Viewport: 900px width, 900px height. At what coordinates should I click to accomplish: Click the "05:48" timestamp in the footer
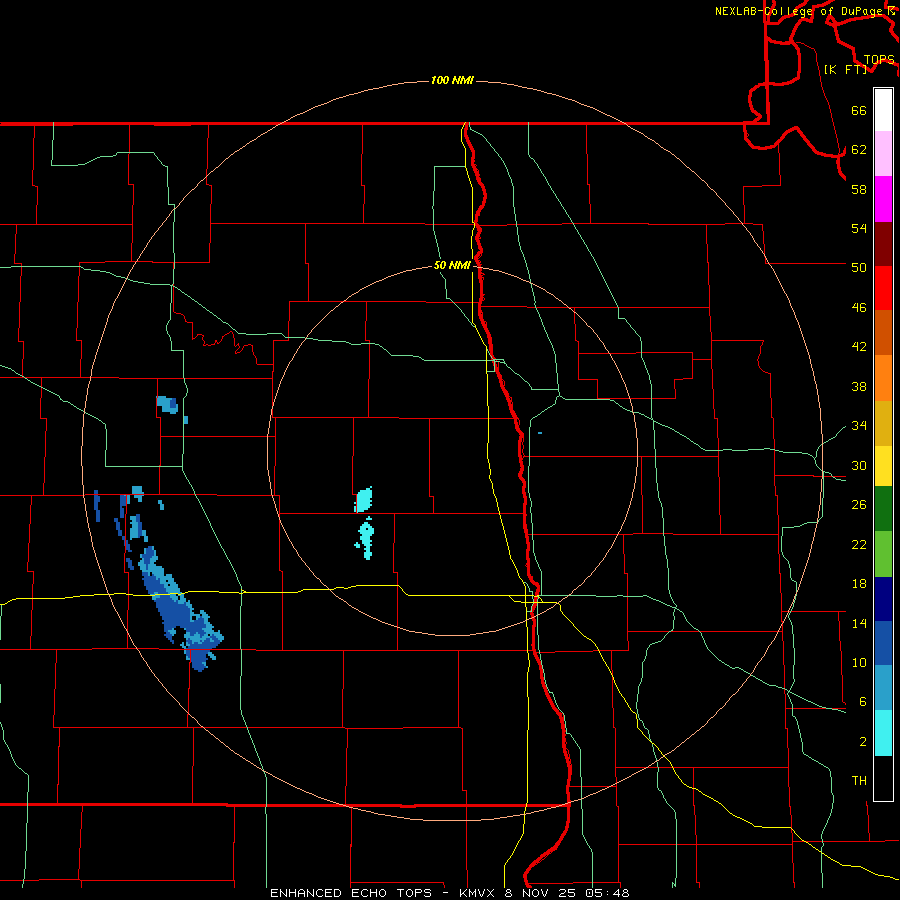click(x=607, y=893)
